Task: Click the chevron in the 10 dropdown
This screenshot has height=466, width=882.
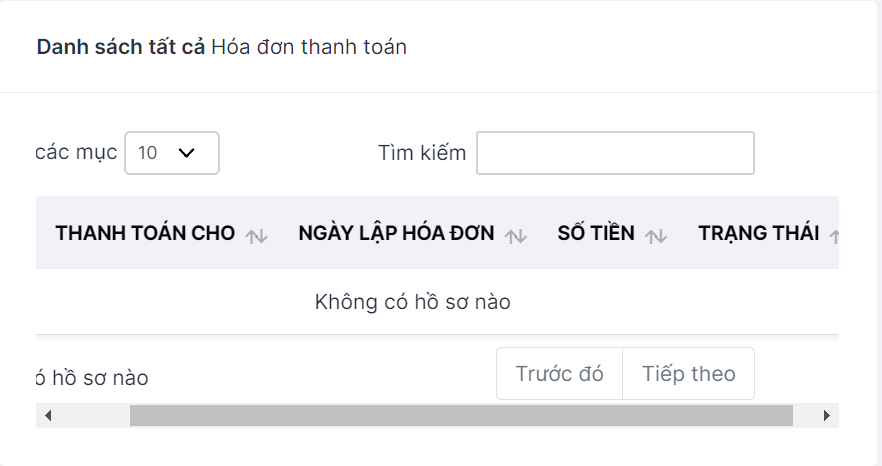Action: tap(186, 153)
